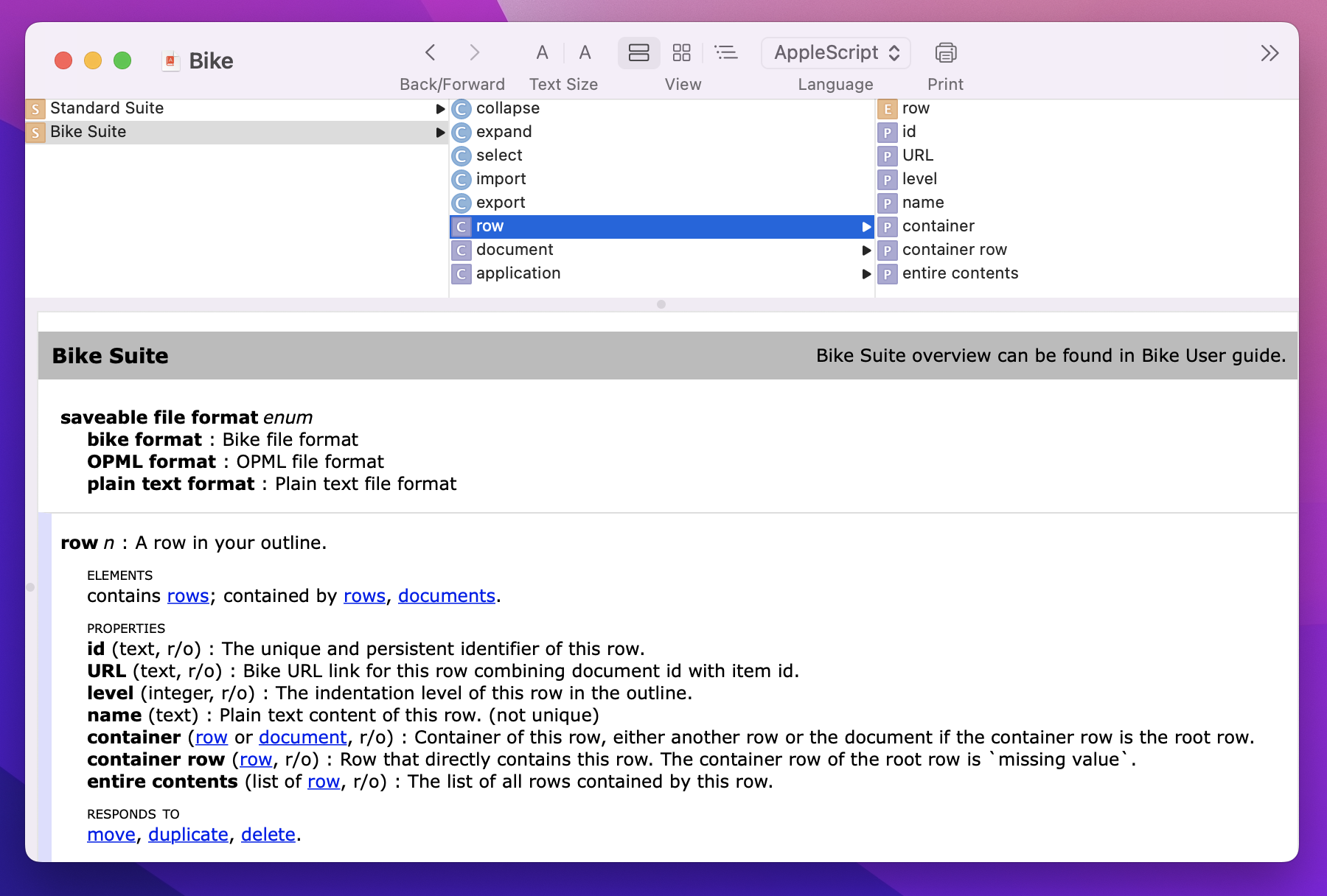
Task: Click the URL property icon
Action: point(888,156)
